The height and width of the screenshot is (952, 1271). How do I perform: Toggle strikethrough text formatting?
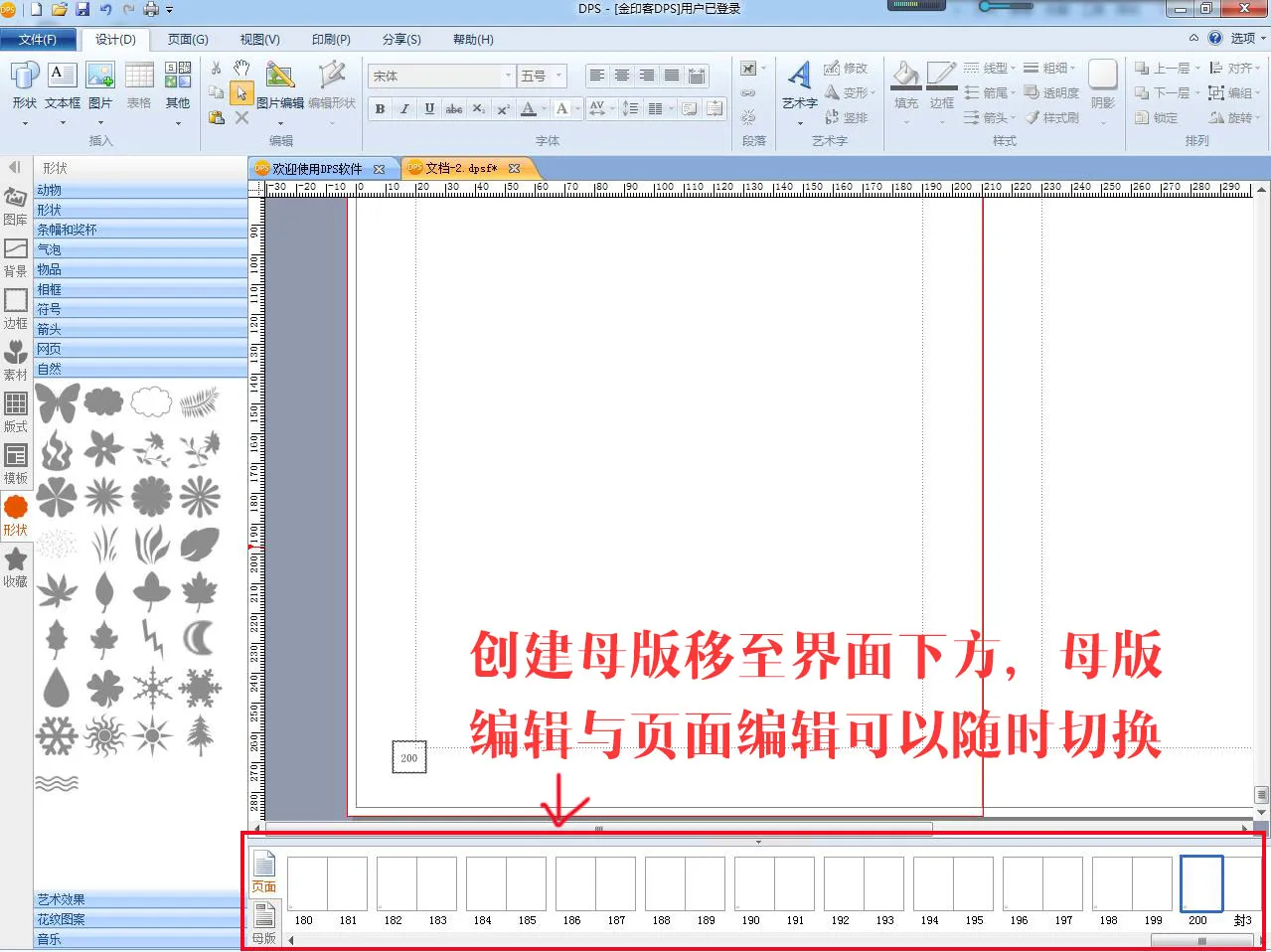[454, 109]
